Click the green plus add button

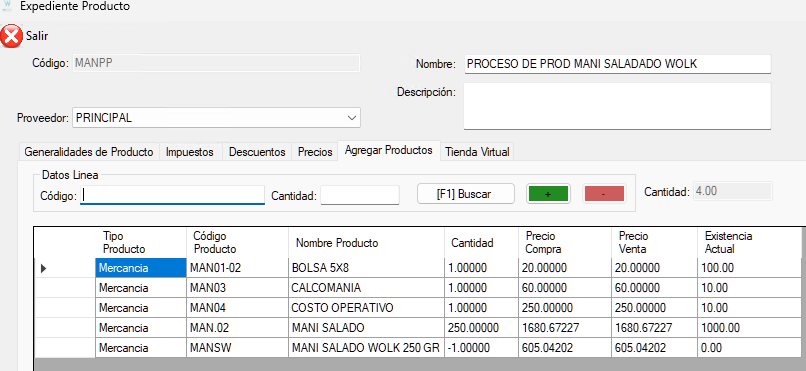tap(548, 194)
